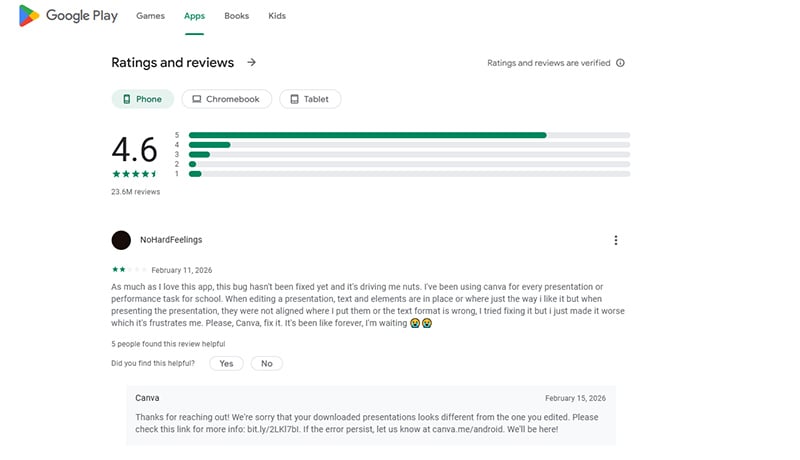
Task: Click the 4.6 star rating row
Action: (135, 173)
